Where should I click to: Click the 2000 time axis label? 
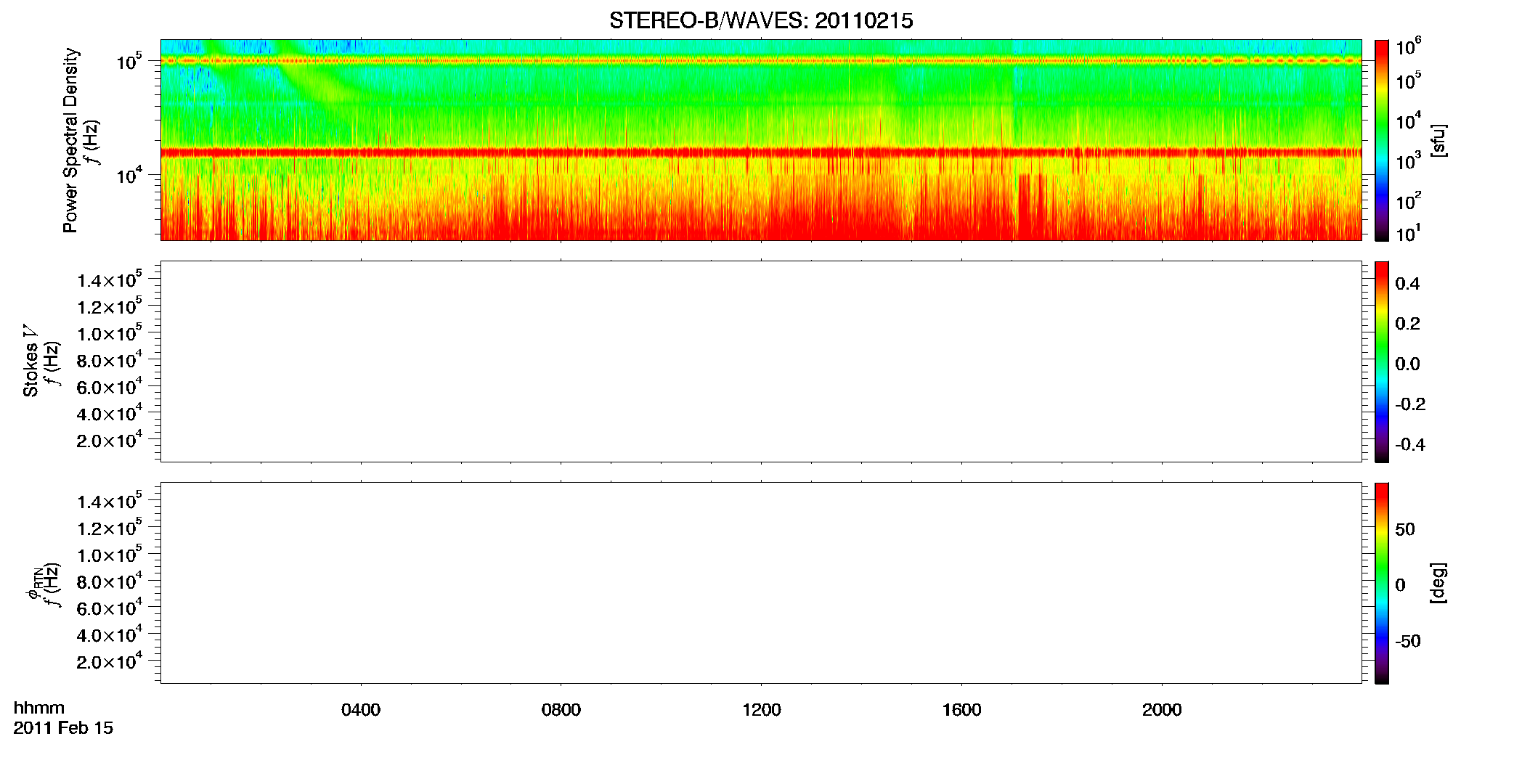click(1162, 710)
